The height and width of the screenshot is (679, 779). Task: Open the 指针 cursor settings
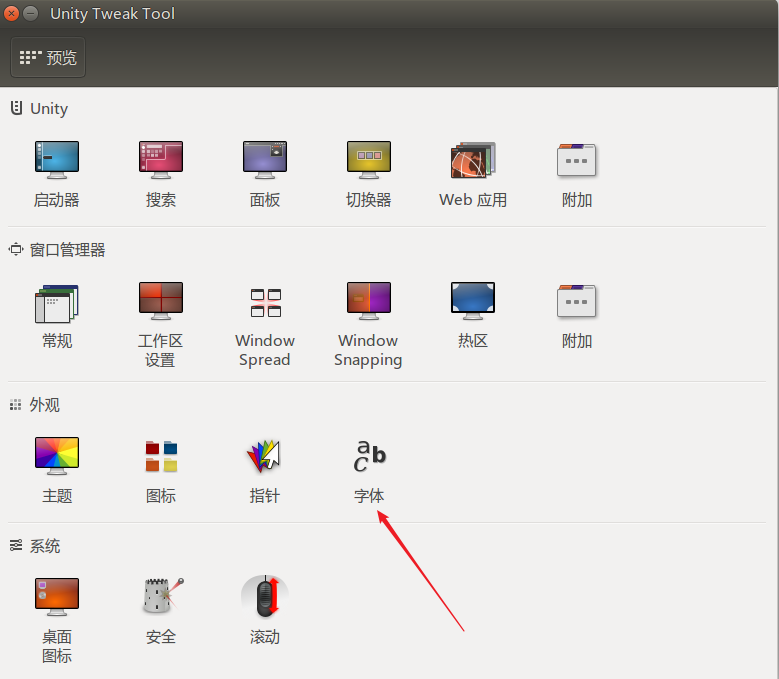(x=265, y=470)
